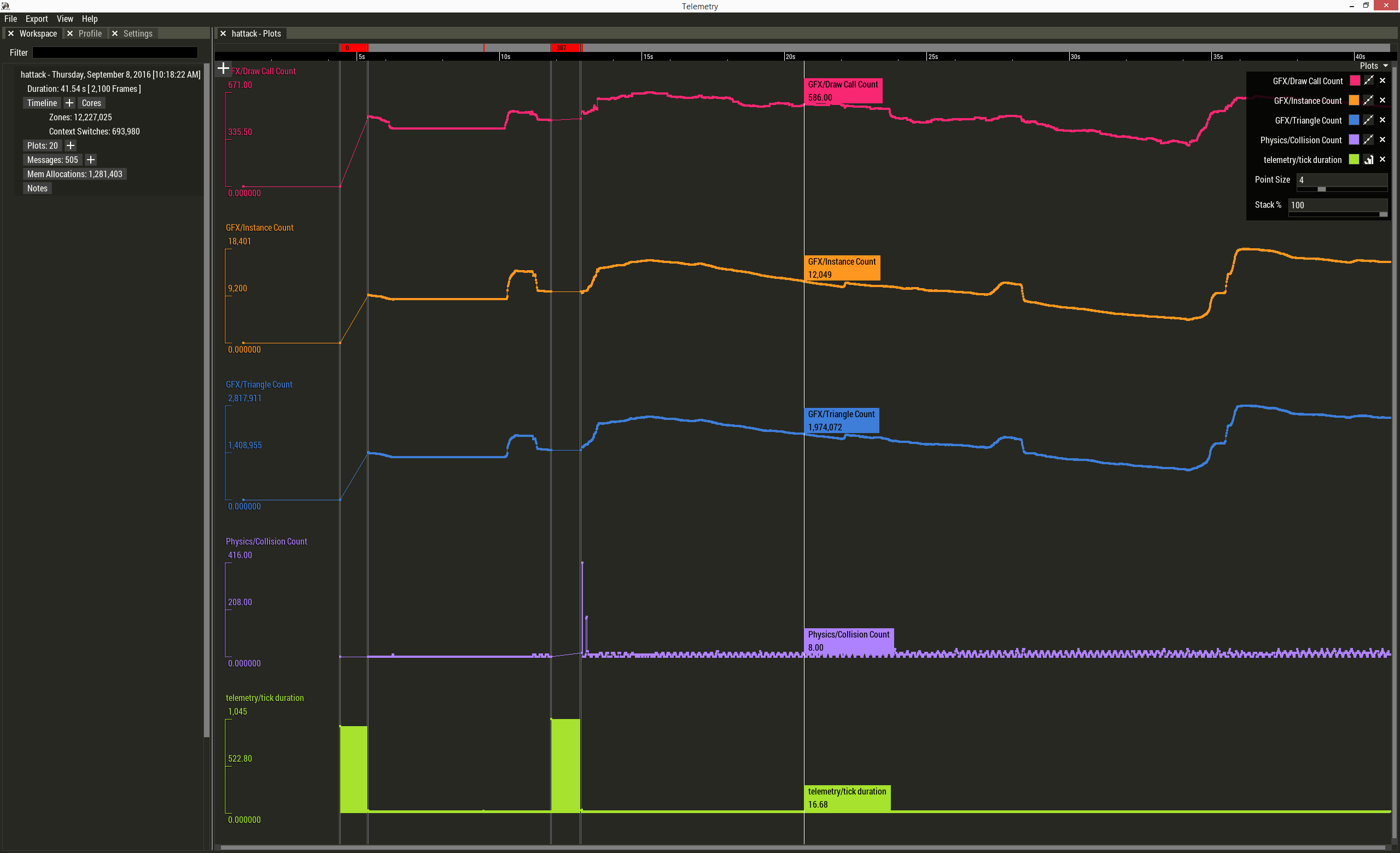The image size is (1400, 853).
Task: Click orange GFX/Instance Count color swatch
Action: coord(1354,101)
